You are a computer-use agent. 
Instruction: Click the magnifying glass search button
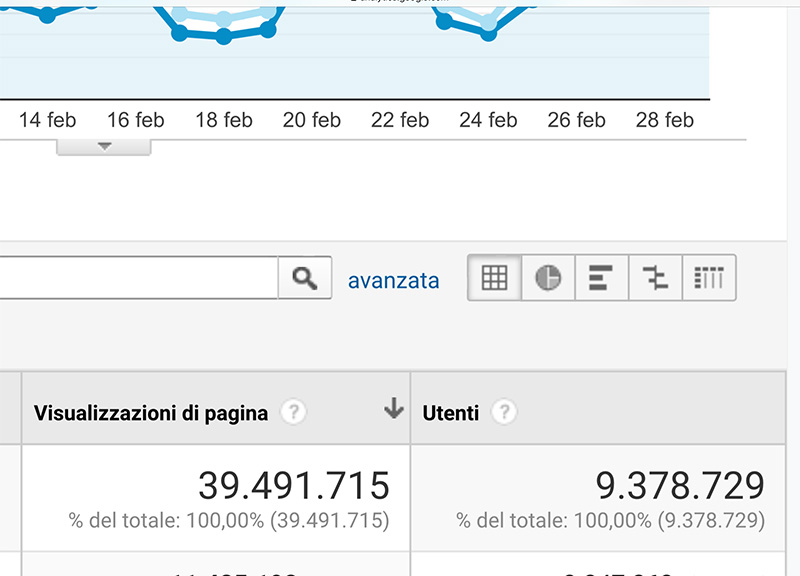tap(305, 278)
